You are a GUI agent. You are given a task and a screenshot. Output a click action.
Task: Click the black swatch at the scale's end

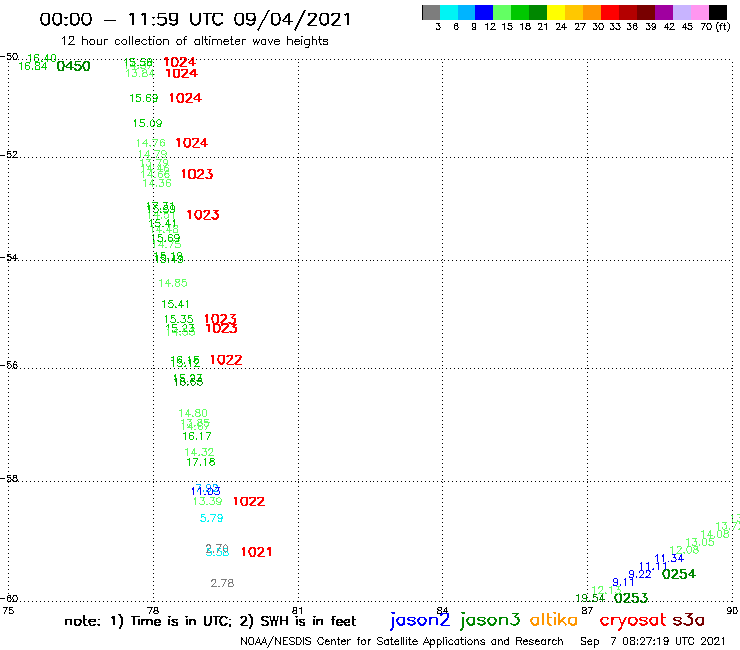[x=718, y=12]
